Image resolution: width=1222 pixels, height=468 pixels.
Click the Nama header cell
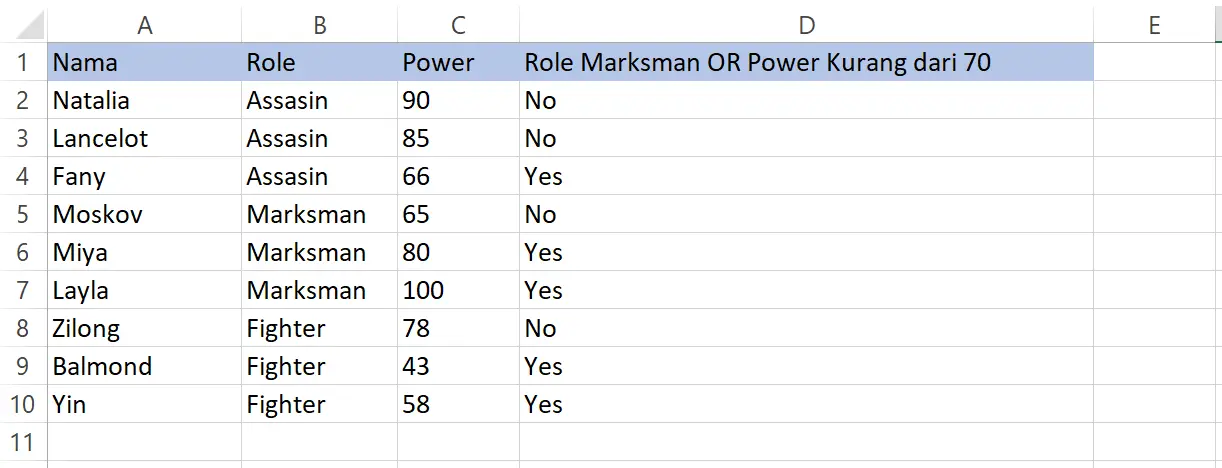(144, 63)
